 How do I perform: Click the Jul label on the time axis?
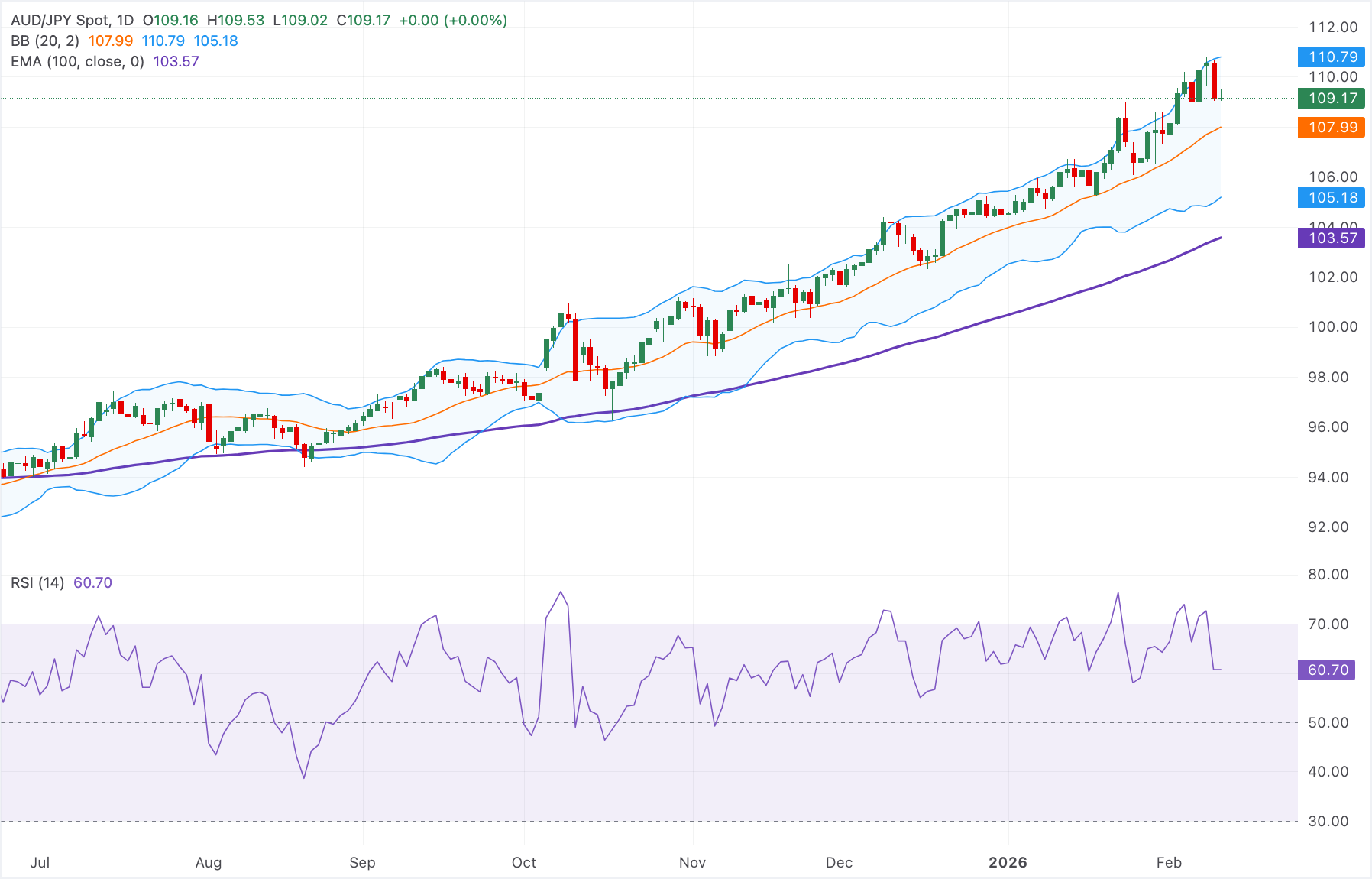coord(41,863)
